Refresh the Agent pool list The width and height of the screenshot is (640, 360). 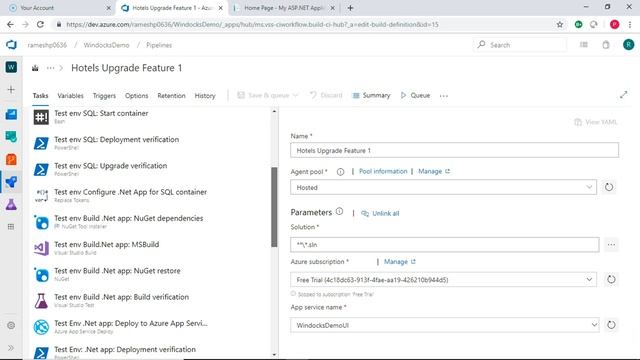[x=609, y=187]
